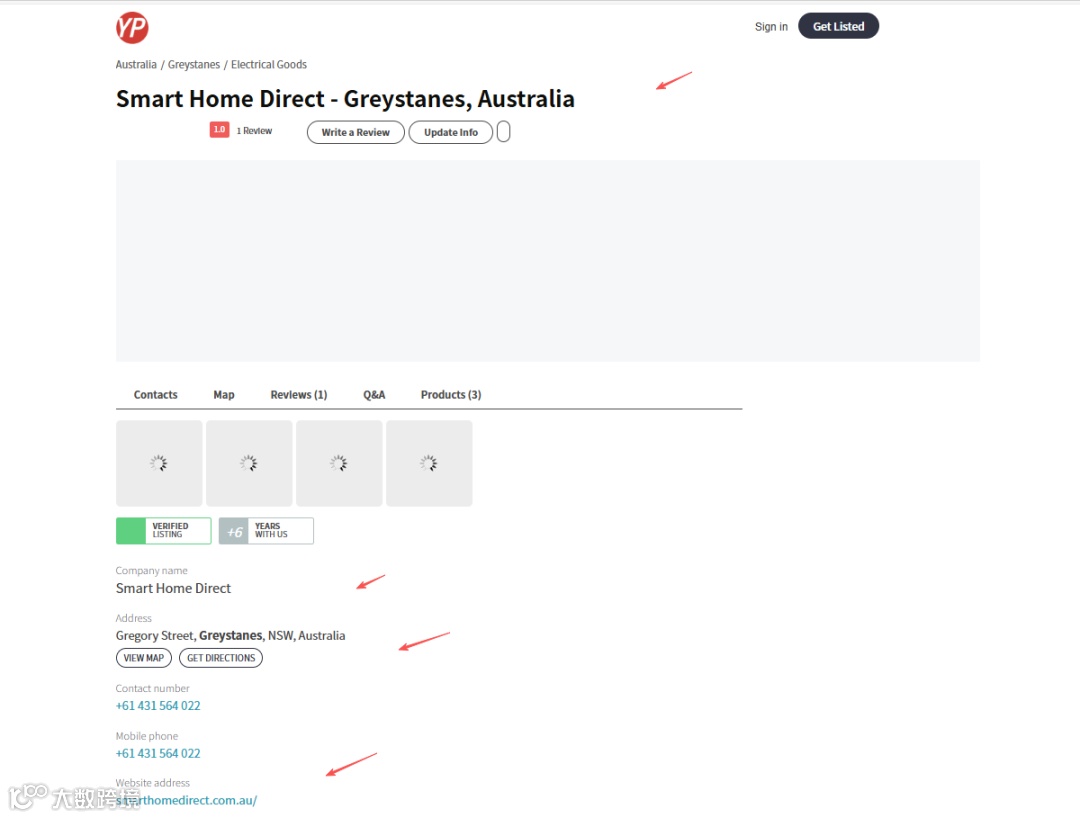
Task: Open the fourth loading photo thumbnail
Action: tap(429, 463)
